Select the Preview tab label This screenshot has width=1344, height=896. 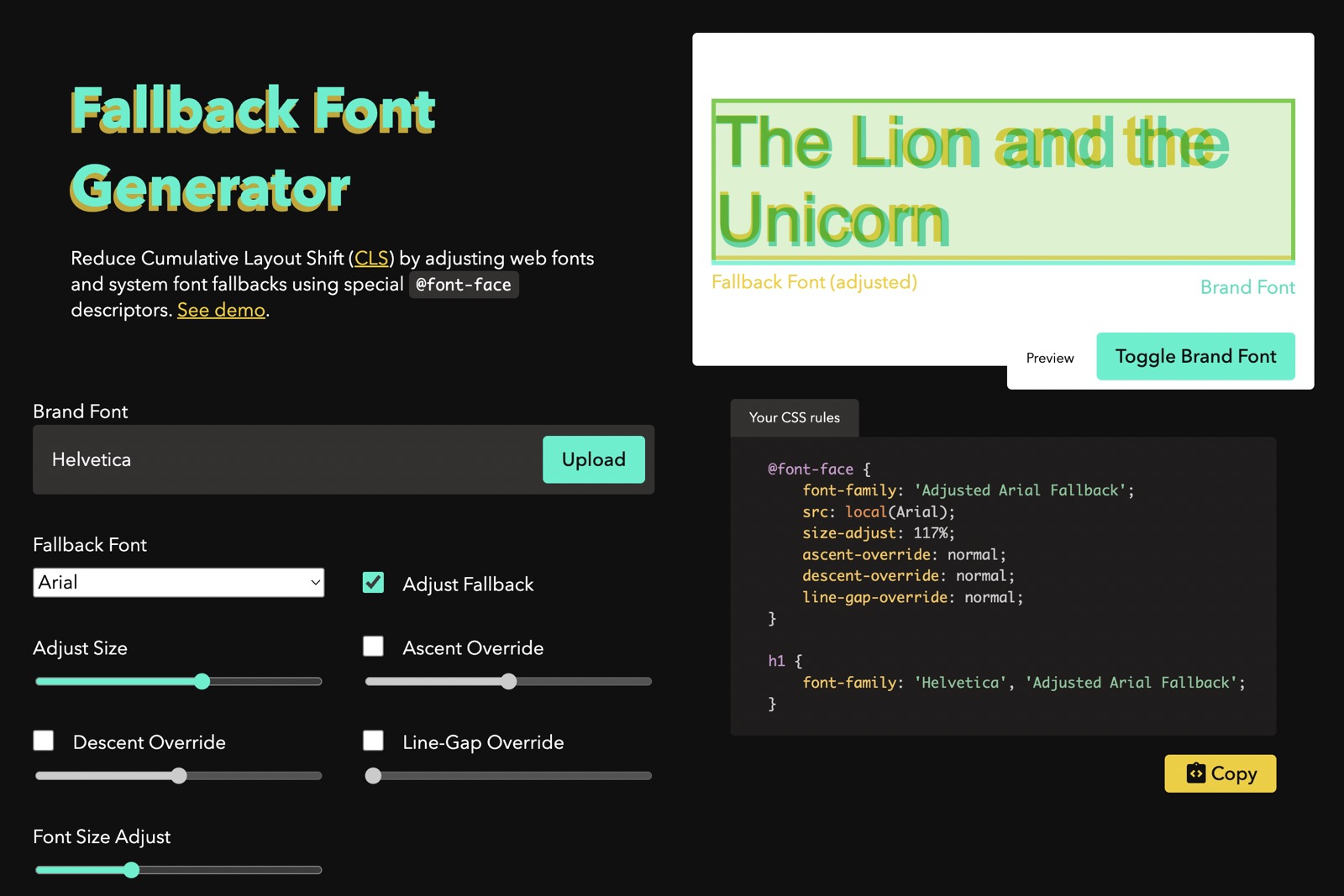[x=1049, y=358]
